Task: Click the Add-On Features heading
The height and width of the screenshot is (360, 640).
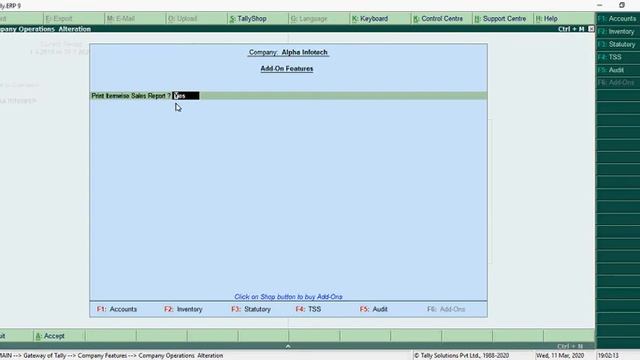Action: [x=287, y=69]
